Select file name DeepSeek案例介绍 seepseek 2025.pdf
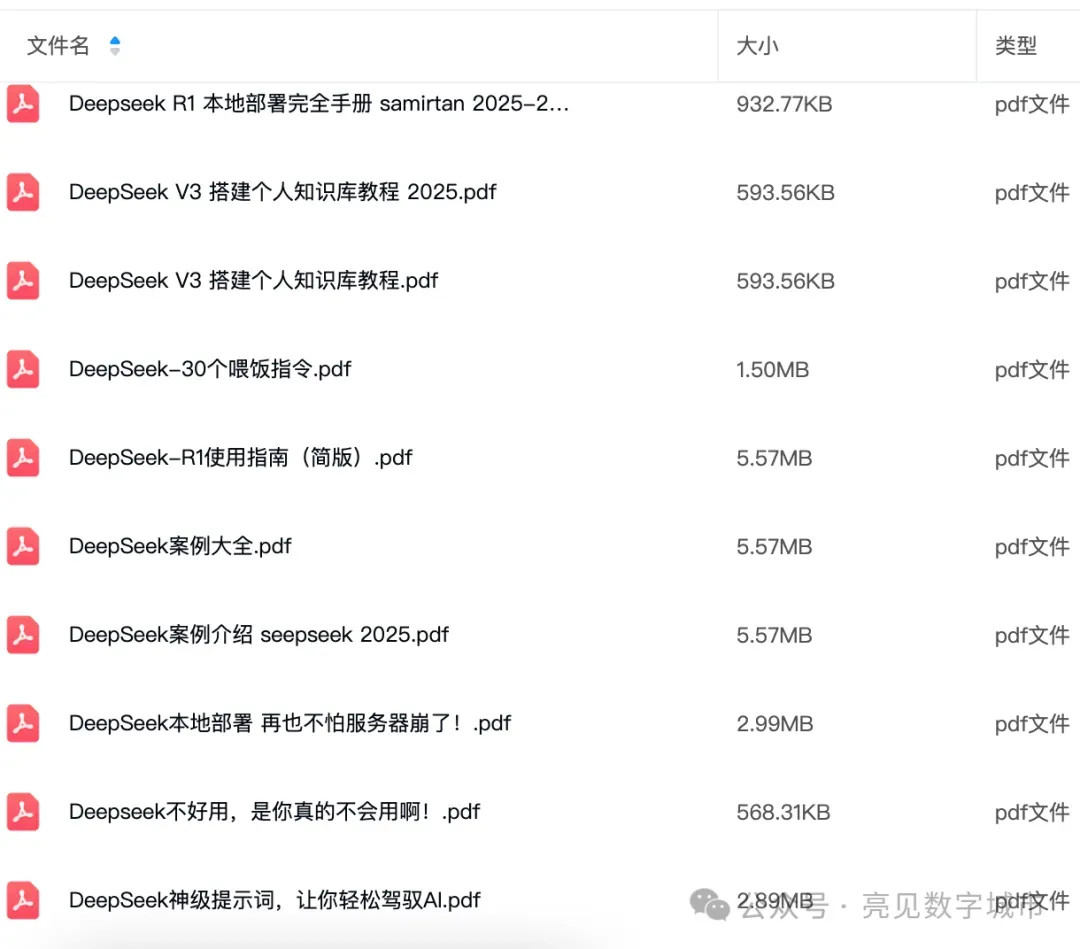Viewport: 1080px width, 949px height. point(259,634)
